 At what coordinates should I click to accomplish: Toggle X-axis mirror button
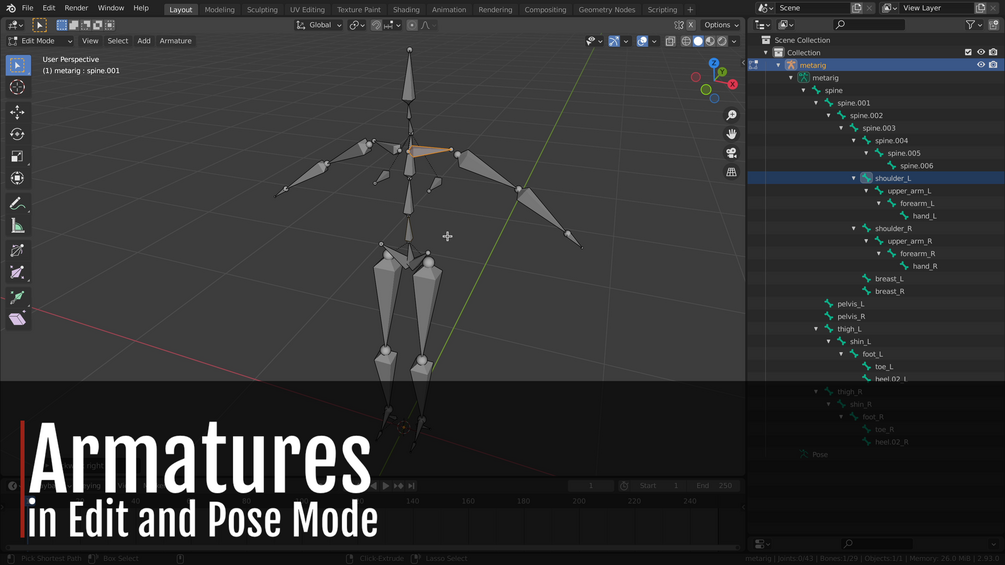pyautogui.click(x=691, y=25)
